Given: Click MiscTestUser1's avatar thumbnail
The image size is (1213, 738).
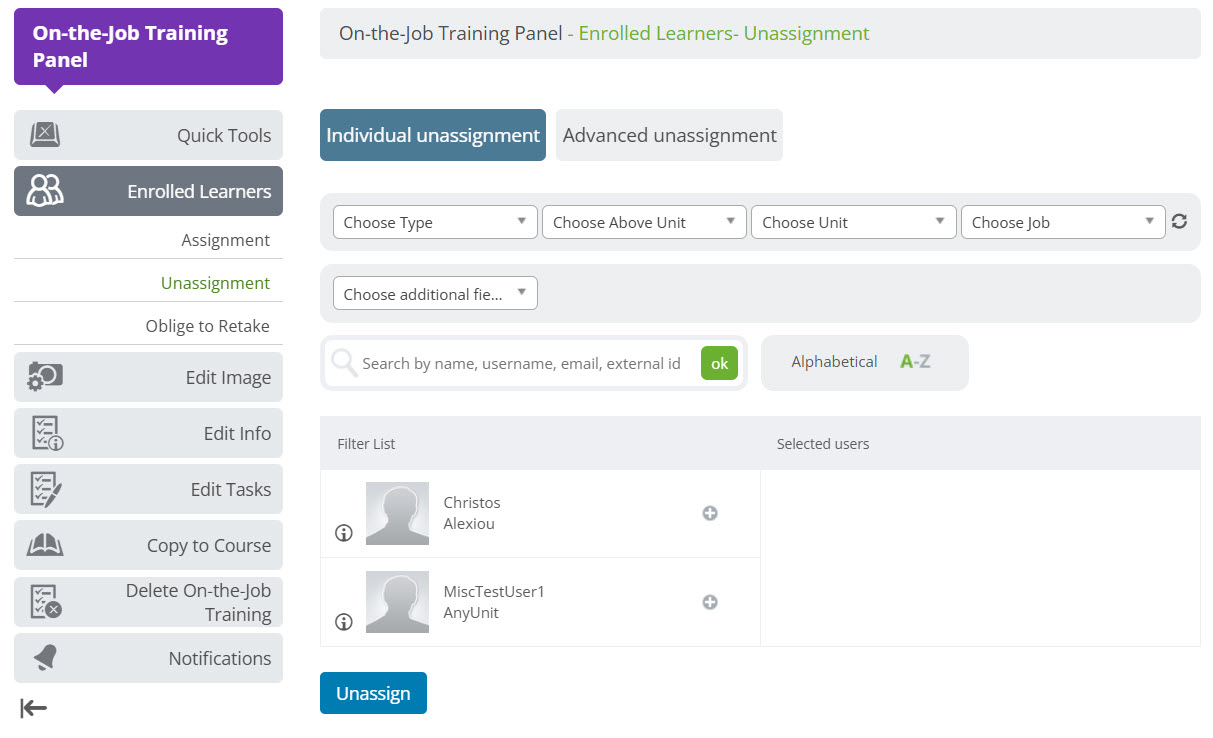Looking at the screenshot, I should tap(397, 602).
